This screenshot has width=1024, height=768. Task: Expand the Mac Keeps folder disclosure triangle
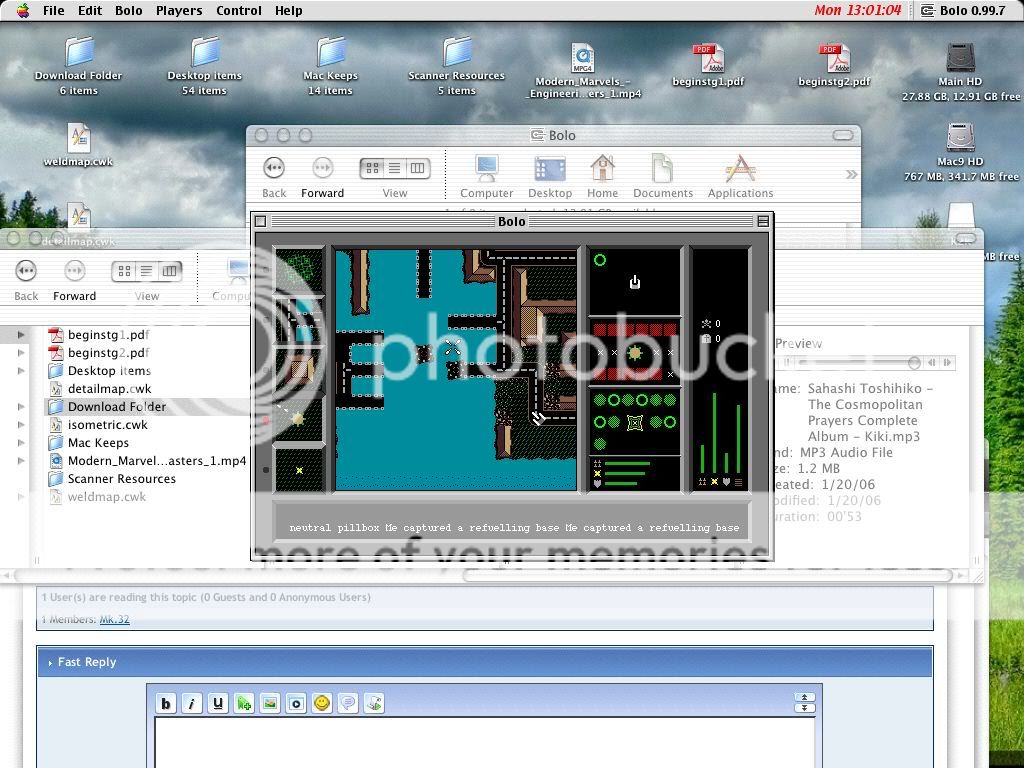[x=21, y=443]
